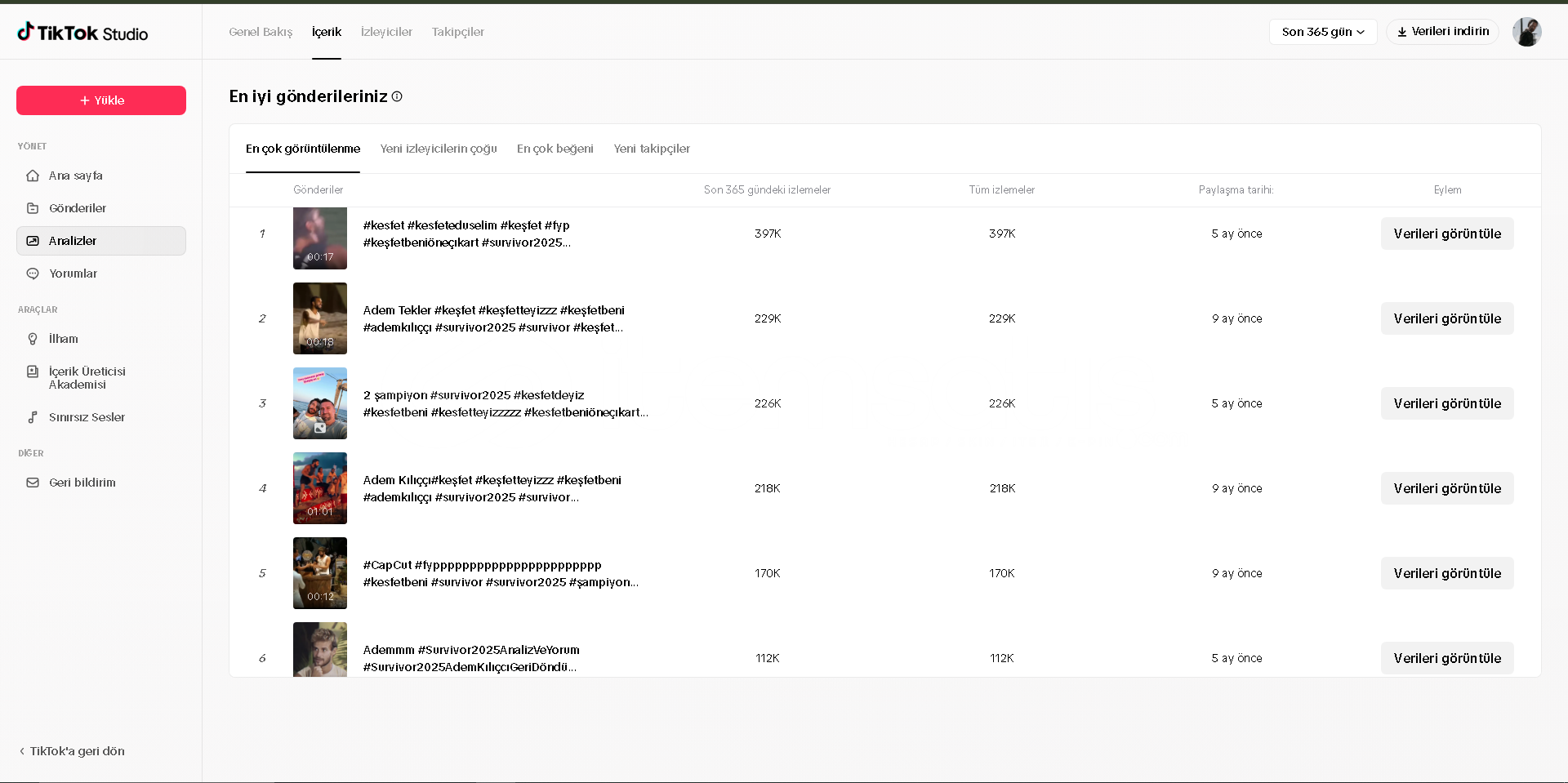Viewport: 1568px width, 783px height.
Task: View data for the 397K views post
Action: (1446, 234)
